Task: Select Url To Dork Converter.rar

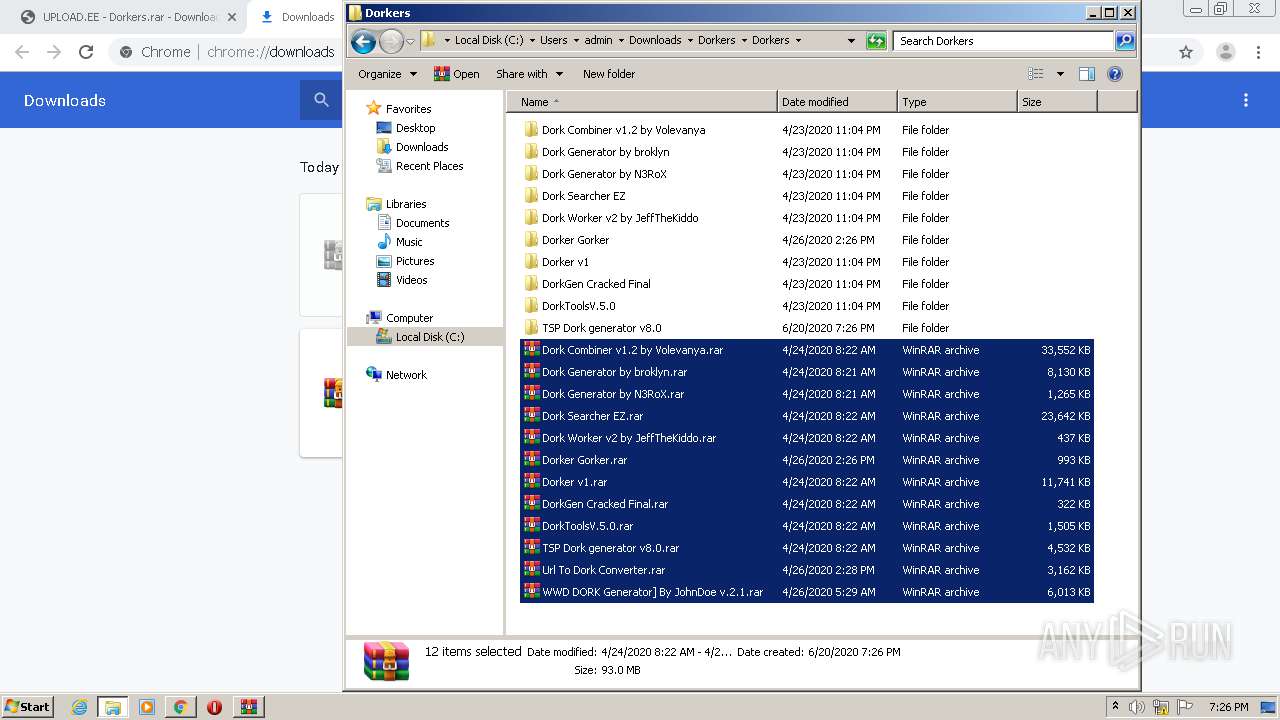Action: click(x=807, y=570)
